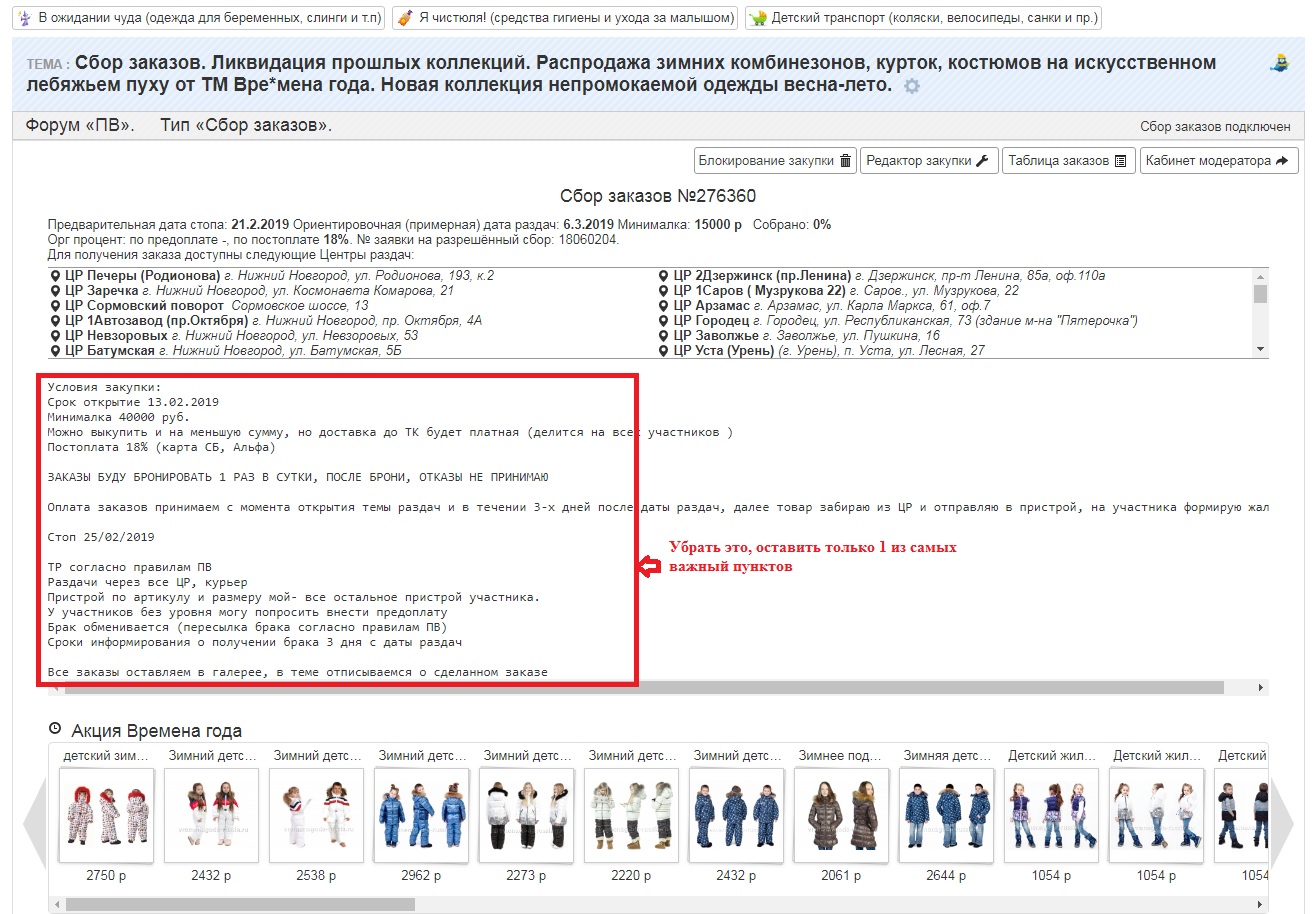Click the map pin beside ЦР Печеры (Родионова)

click(55, 276)
